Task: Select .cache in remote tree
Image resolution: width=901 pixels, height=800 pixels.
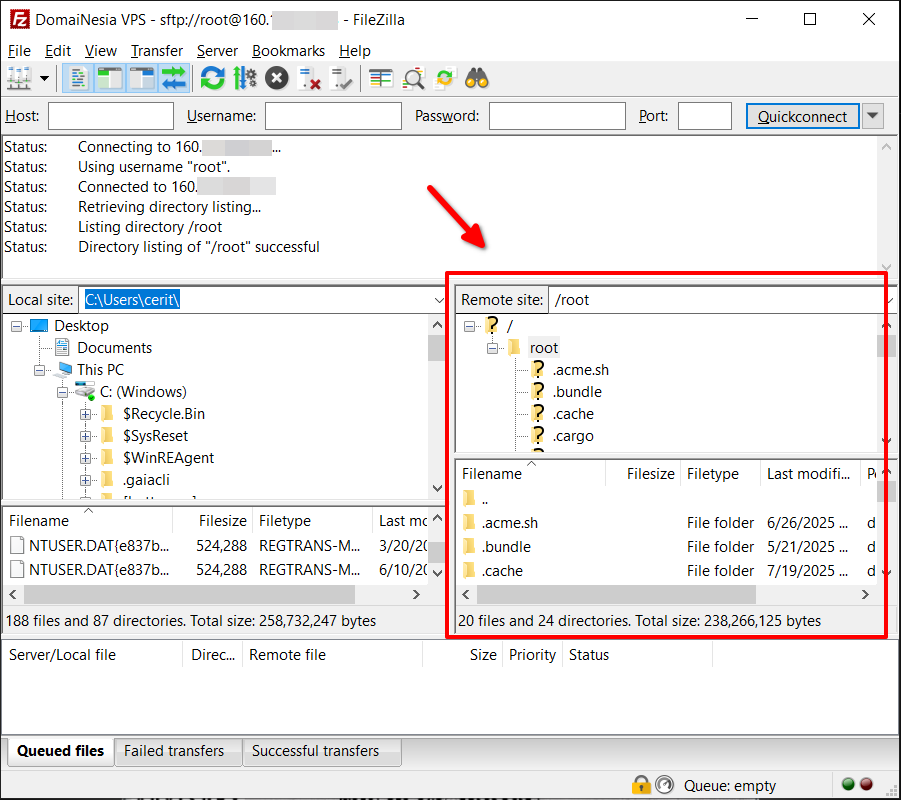Action: (573, 414)
